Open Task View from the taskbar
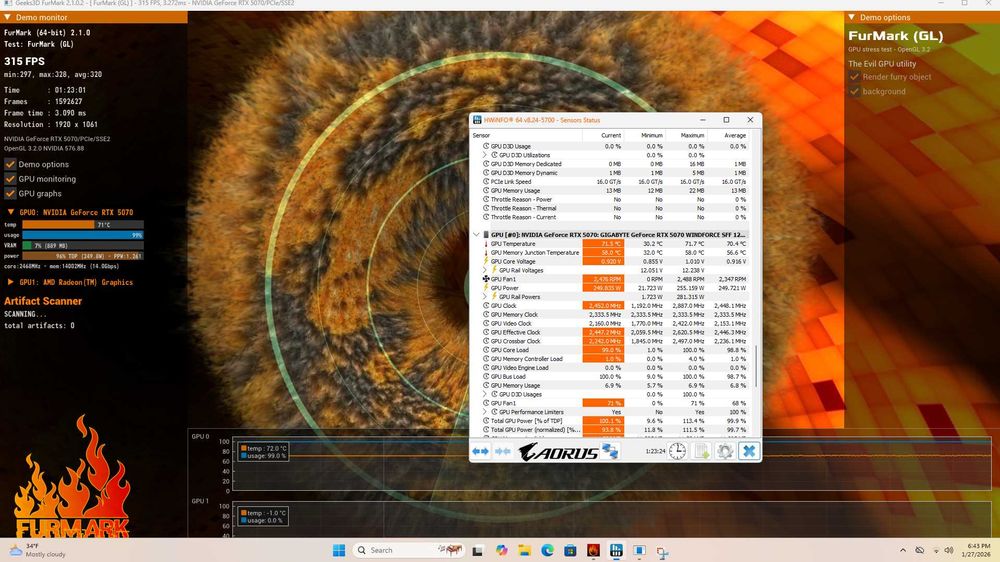This screenshot has width=1000, height=562. point(478,550)
